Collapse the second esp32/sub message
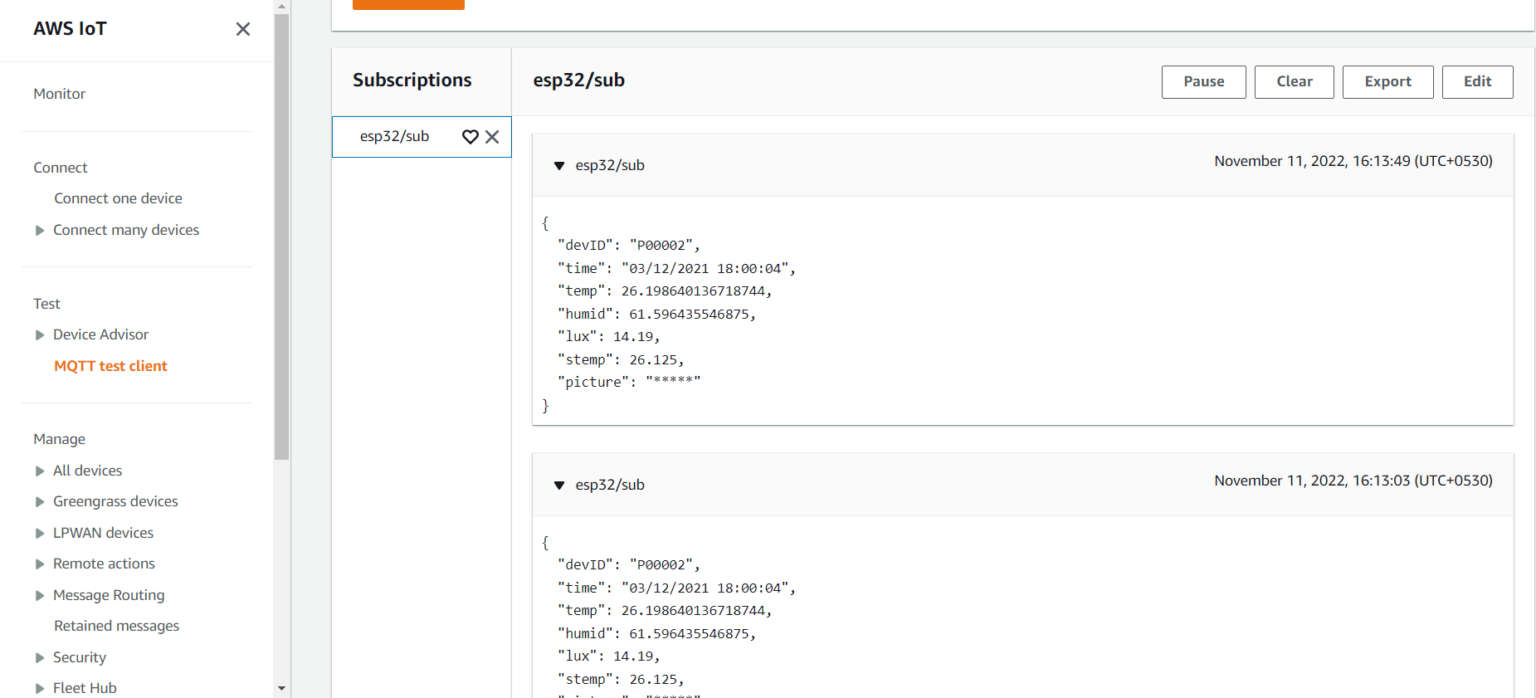1536x698 pixels. (559, 485)
